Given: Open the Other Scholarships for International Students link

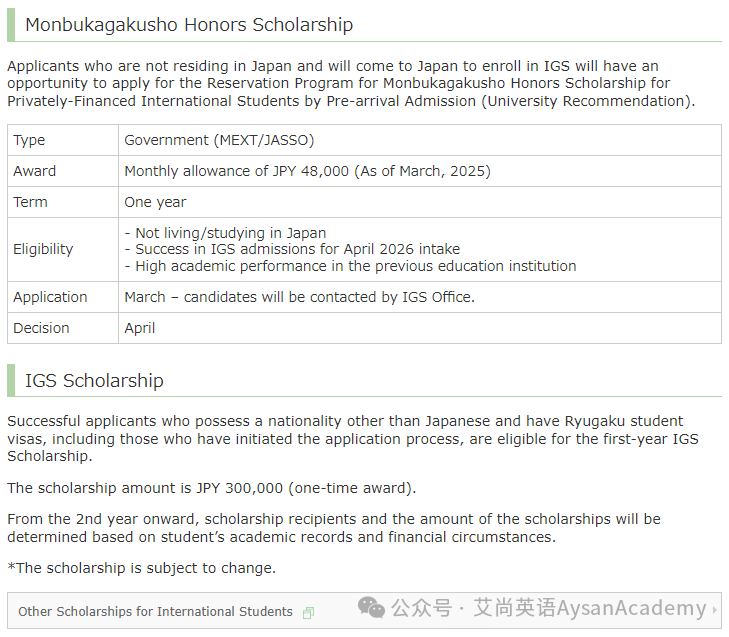Looking at the screenshot, I should click(155, 611).
